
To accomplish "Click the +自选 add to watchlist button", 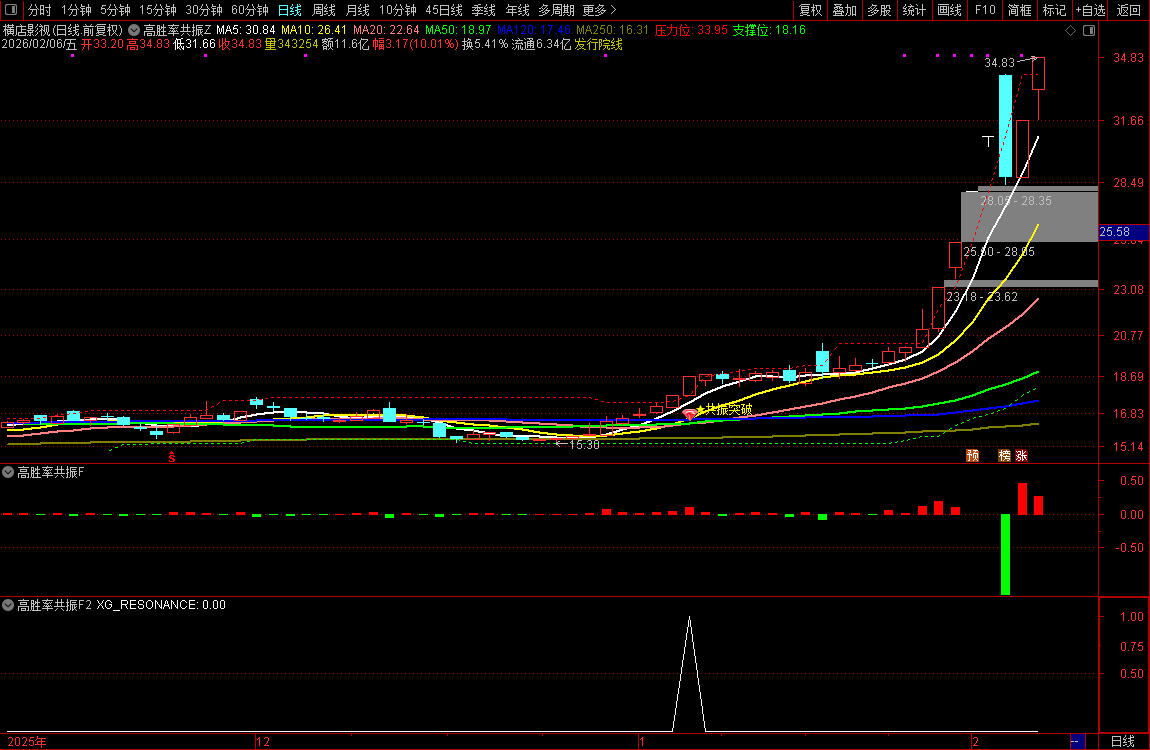I will tap(1090, 10).
